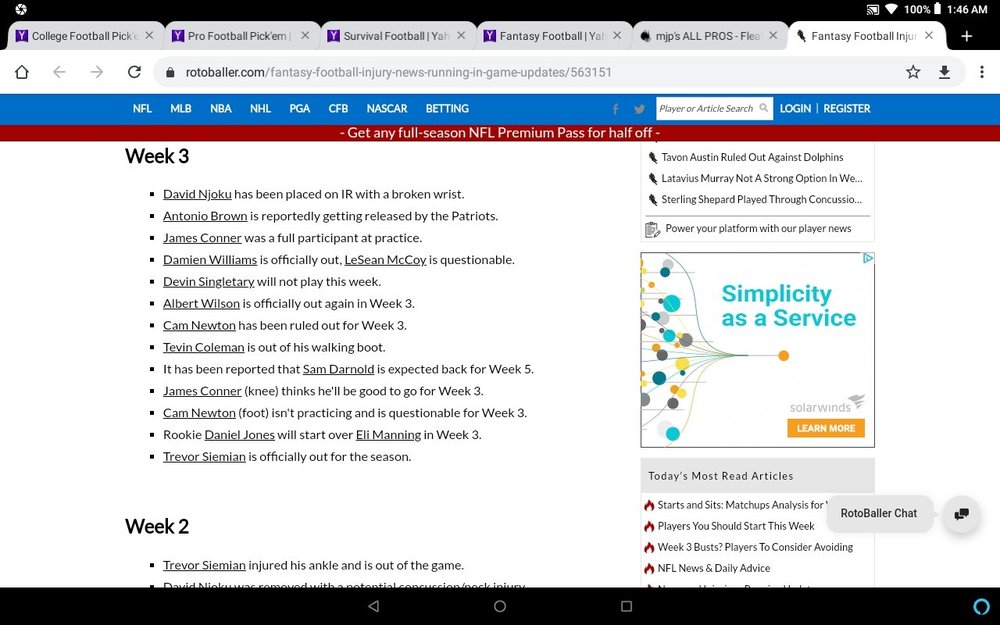Open the BETTING menu item

pos(447,108)
